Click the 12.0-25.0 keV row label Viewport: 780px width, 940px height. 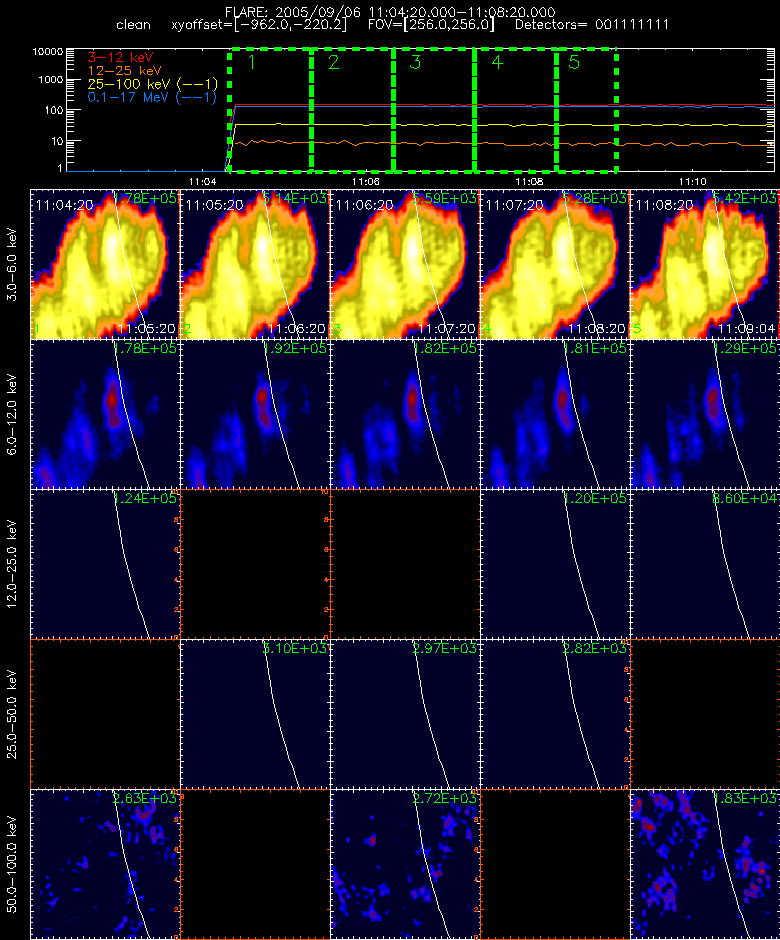tap(12, 564)
